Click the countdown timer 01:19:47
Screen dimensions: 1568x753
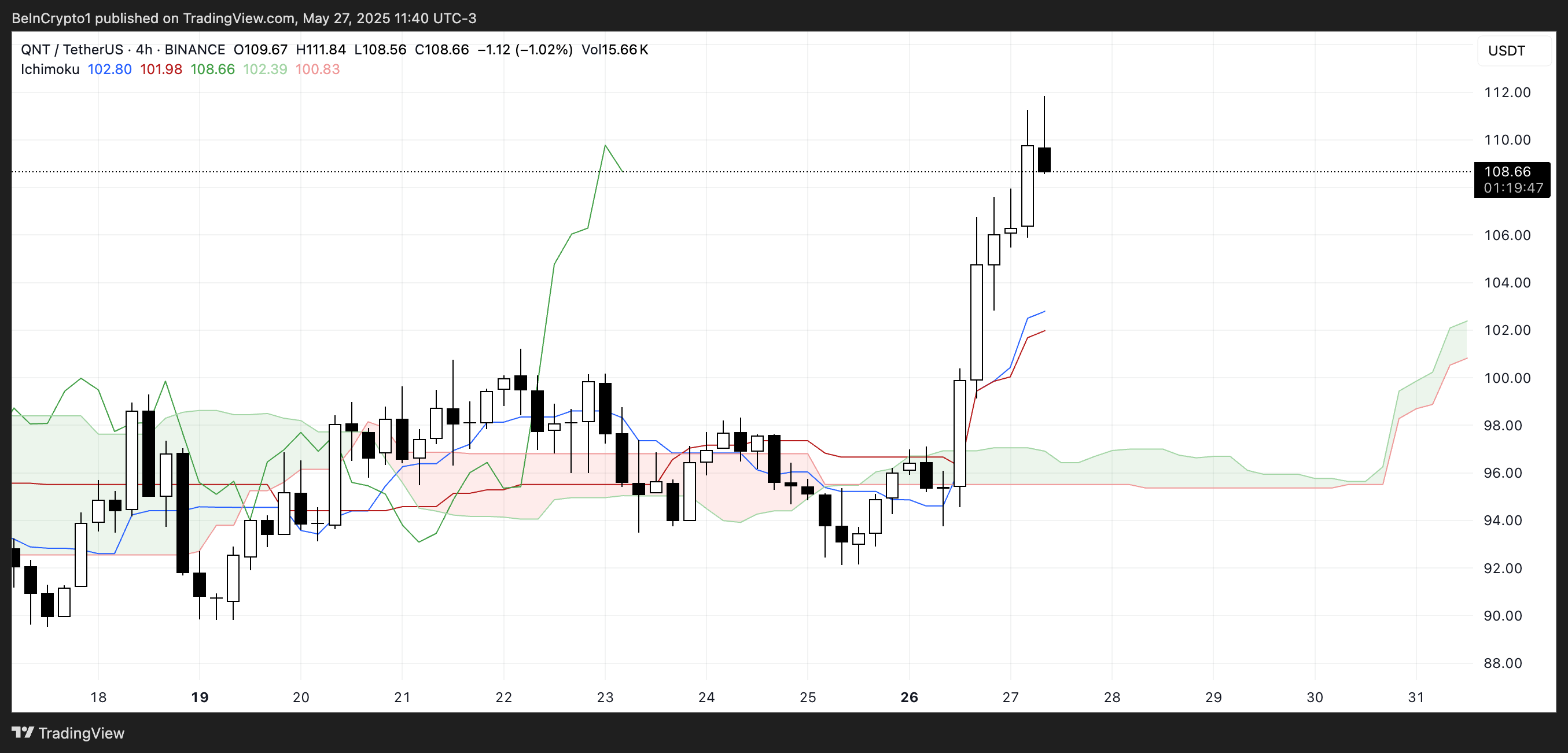click(x=1512, y=188)
